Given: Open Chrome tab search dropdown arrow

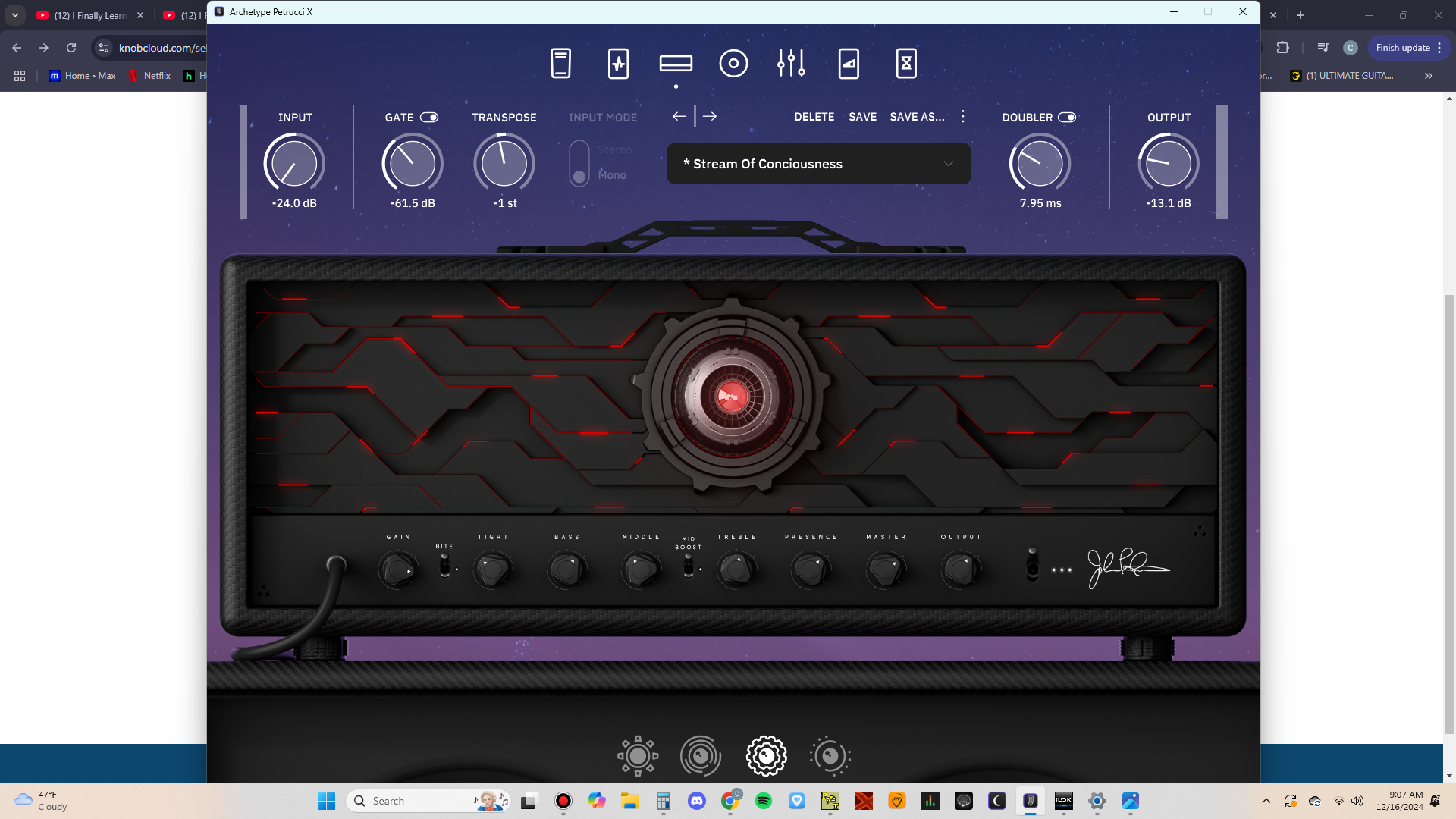Looking at the screenshot, I should click(x=15, y=15).
